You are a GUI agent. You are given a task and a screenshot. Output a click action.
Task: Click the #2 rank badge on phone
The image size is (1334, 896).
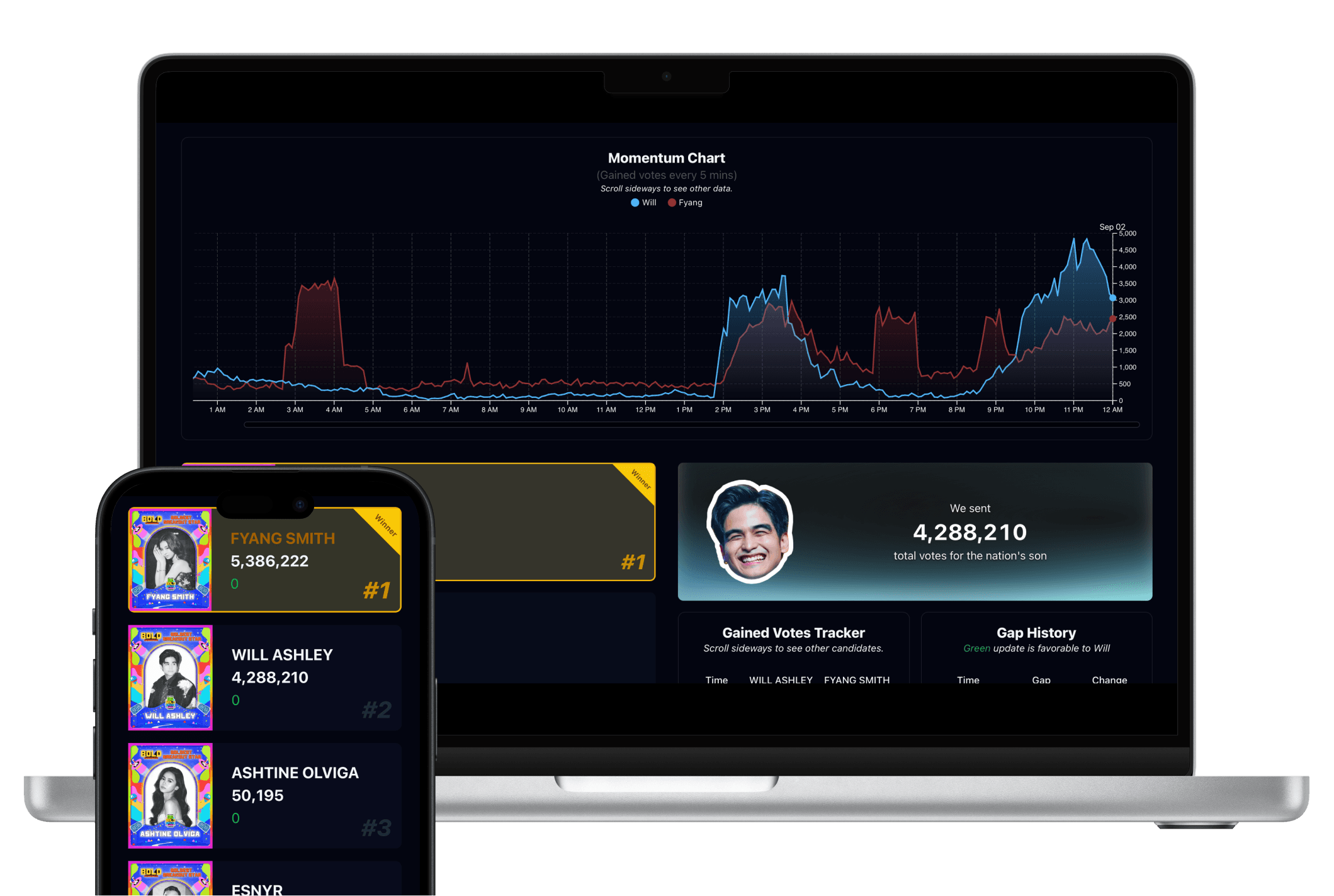point(376,710)
